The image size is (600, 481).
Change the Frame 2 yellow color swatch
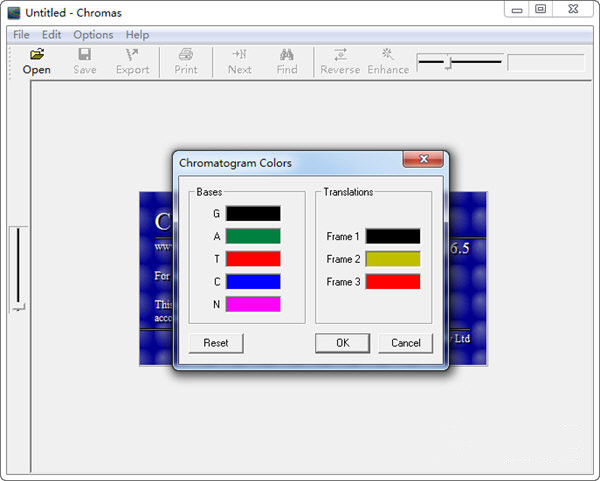393,259
